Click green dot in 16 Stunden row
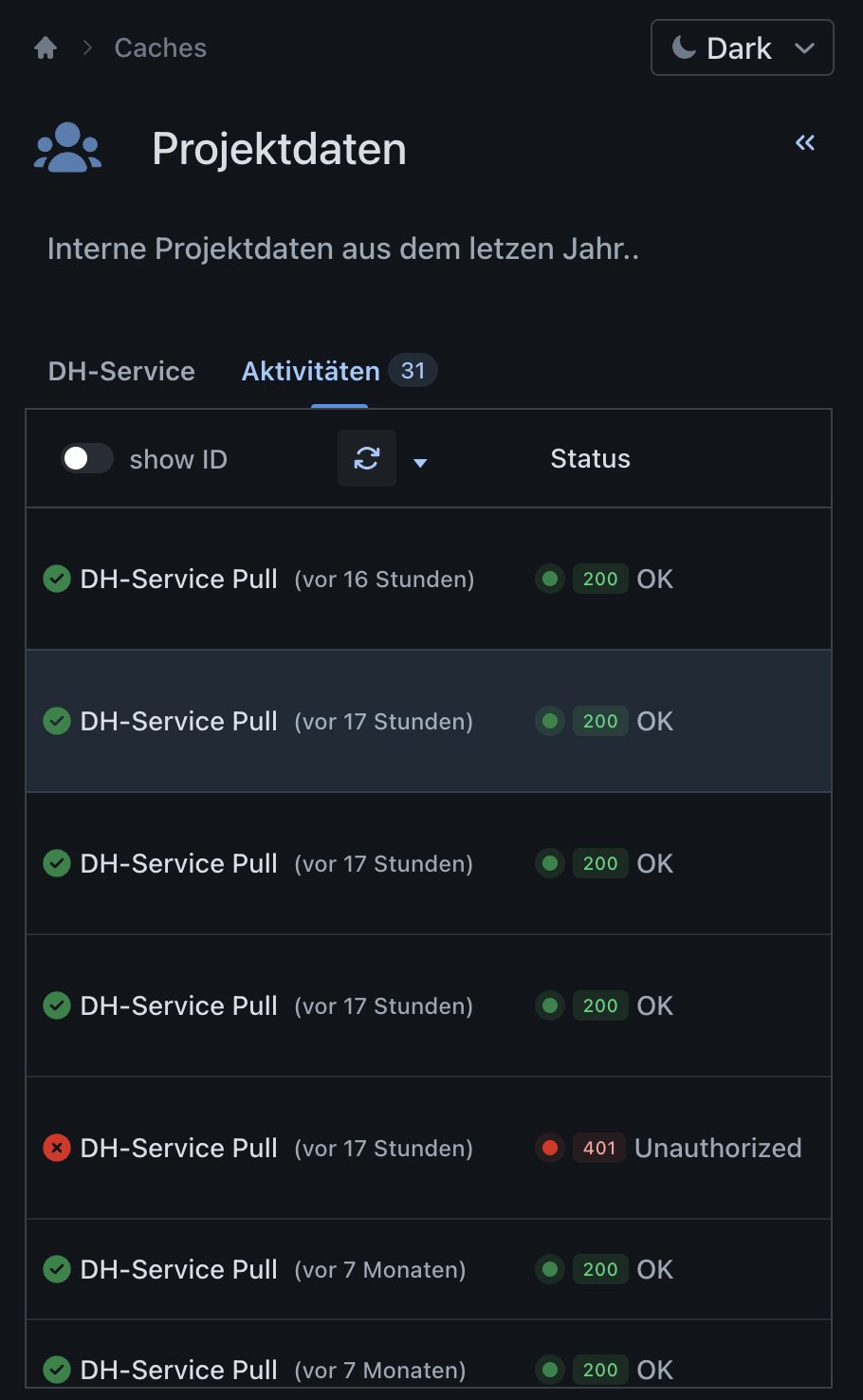 550,579
